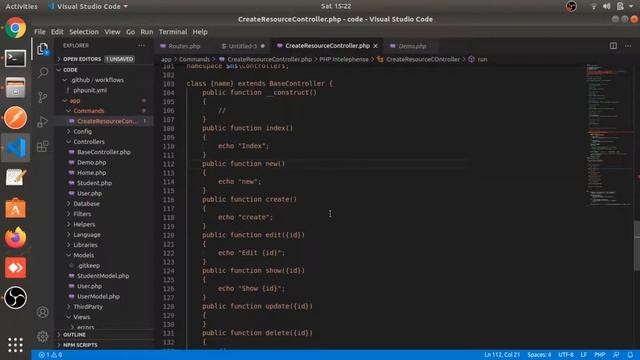Change encoding via UTF-8 status item
Screen dimensions: 640x360
(x=566, y=355)
